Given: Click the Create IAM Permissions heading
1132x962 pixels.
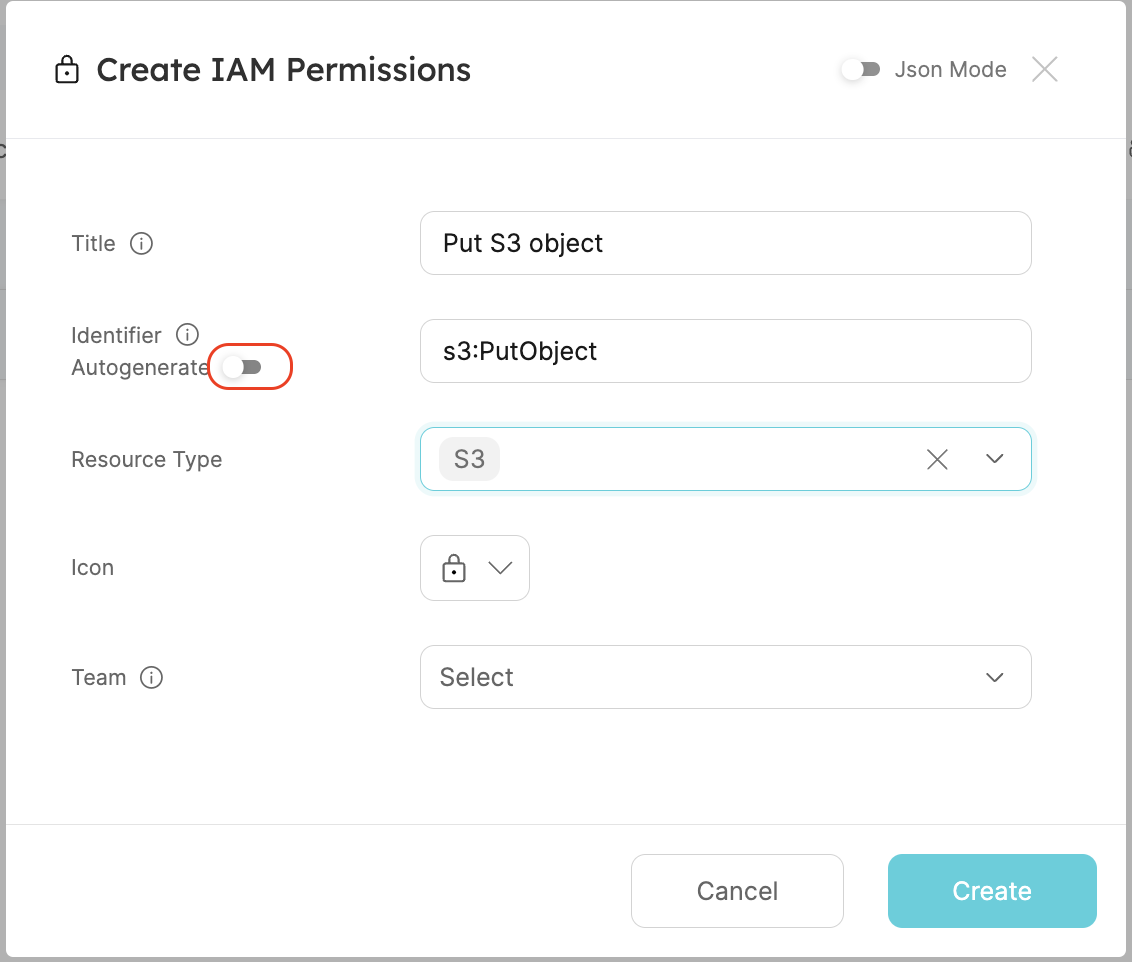Looking at the screenshot, I should click(x=283, y=70).
